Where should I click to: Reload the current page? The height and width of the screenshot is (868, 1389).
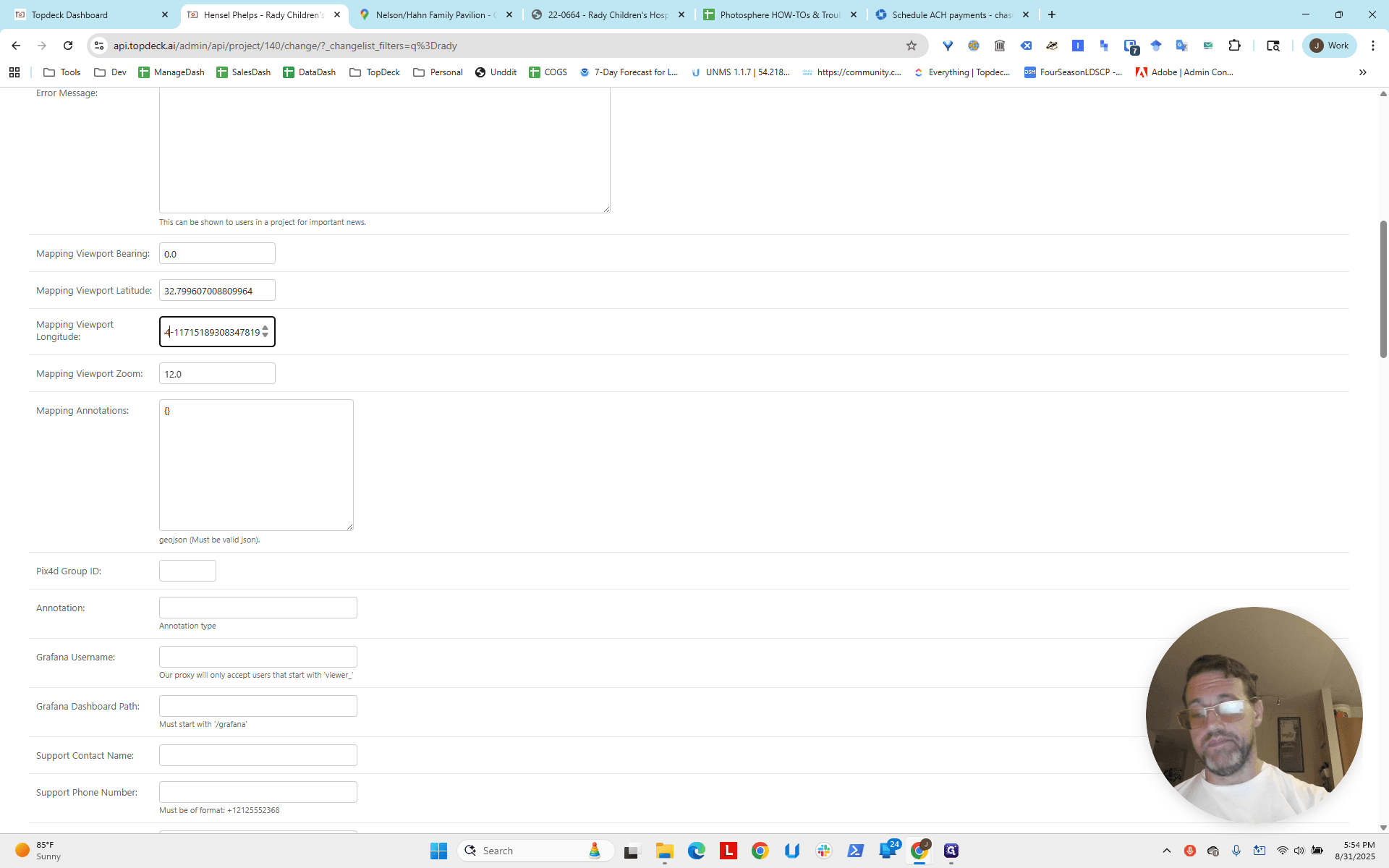click(x=68, y=46)
